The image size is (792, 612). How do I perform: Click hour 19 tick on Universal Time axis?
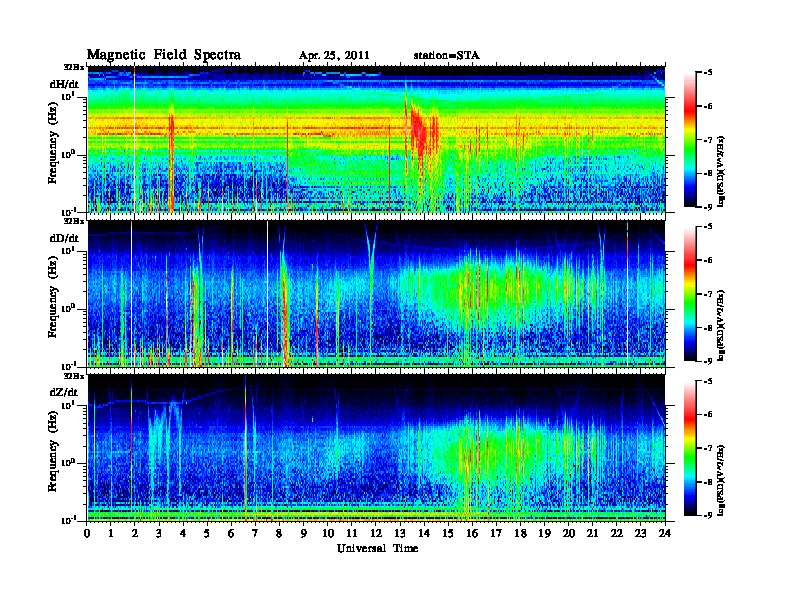click(x=544, y=533)
